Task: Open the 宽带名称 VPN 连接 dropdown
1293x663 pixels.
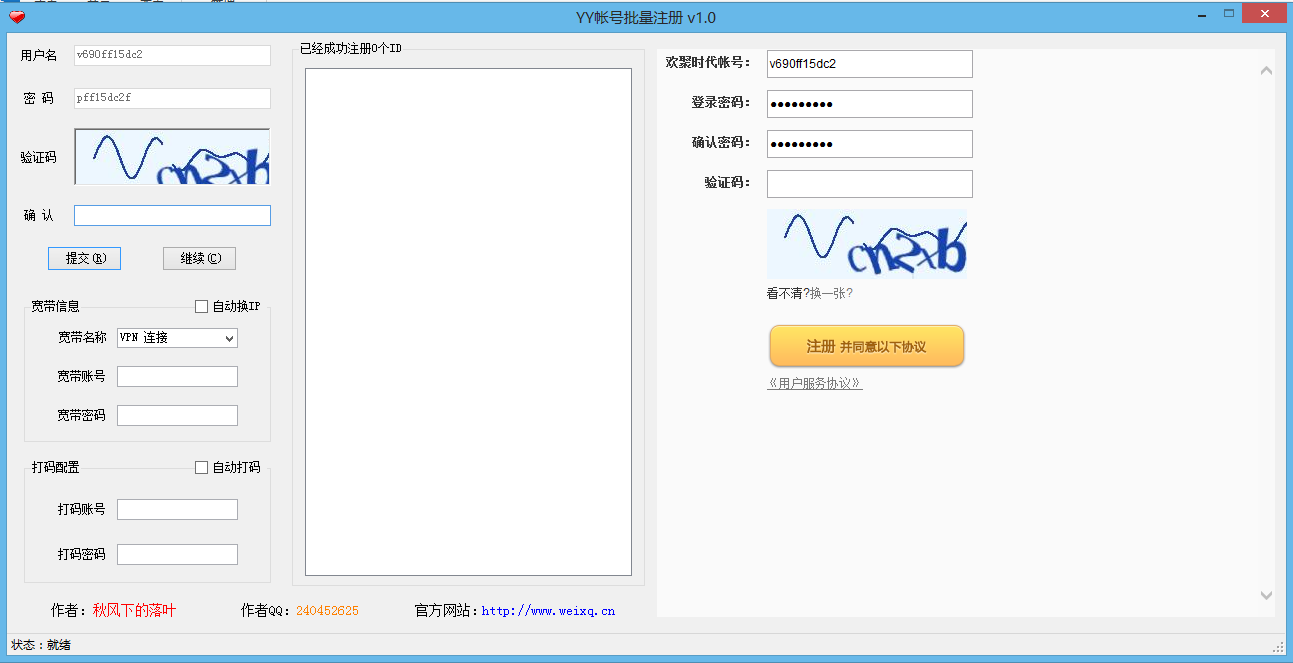Action: click(x=177, y=338)
